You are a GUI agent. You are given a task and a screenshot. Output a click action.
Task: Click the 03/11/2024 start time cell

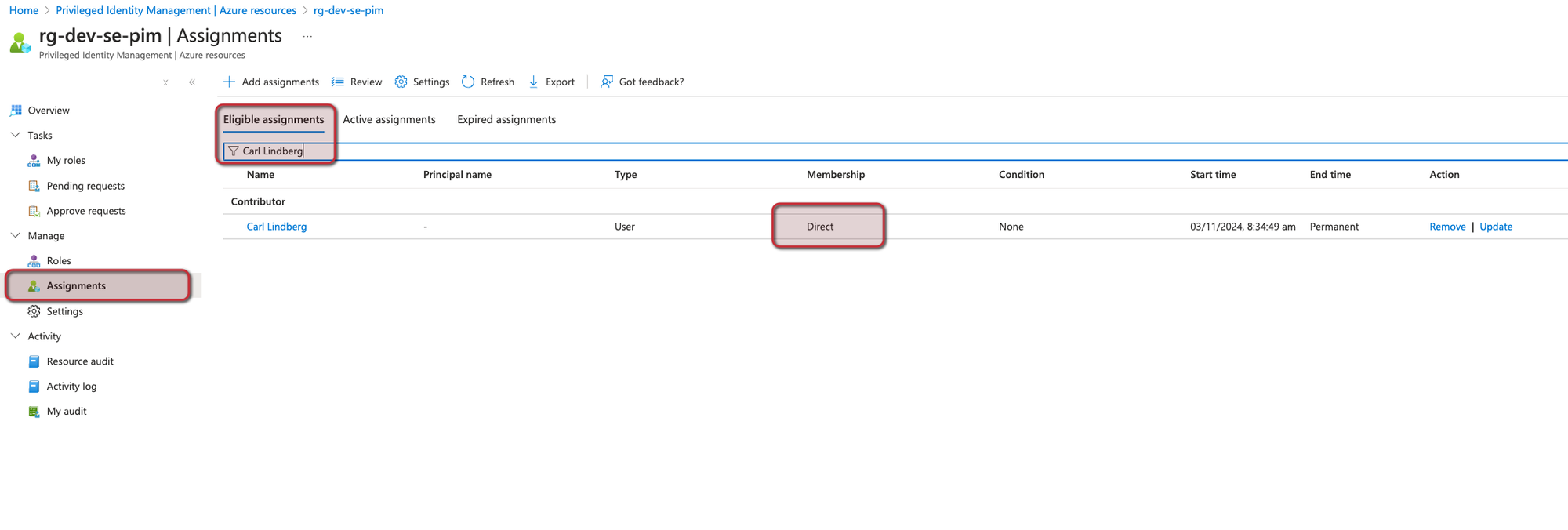point(1243,227)
